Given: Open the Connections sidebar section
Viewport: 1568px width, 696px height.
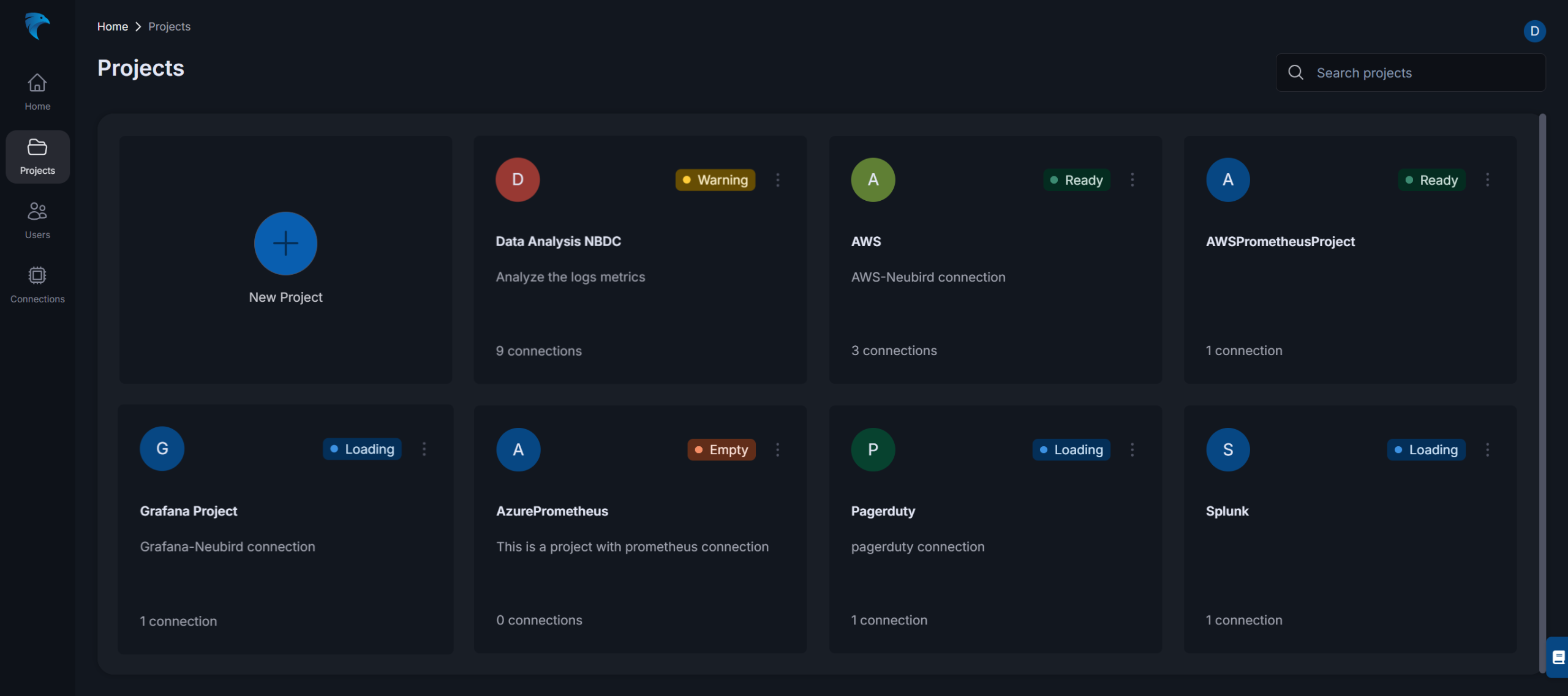Looking at the screenshot, I should pos(37,285).
